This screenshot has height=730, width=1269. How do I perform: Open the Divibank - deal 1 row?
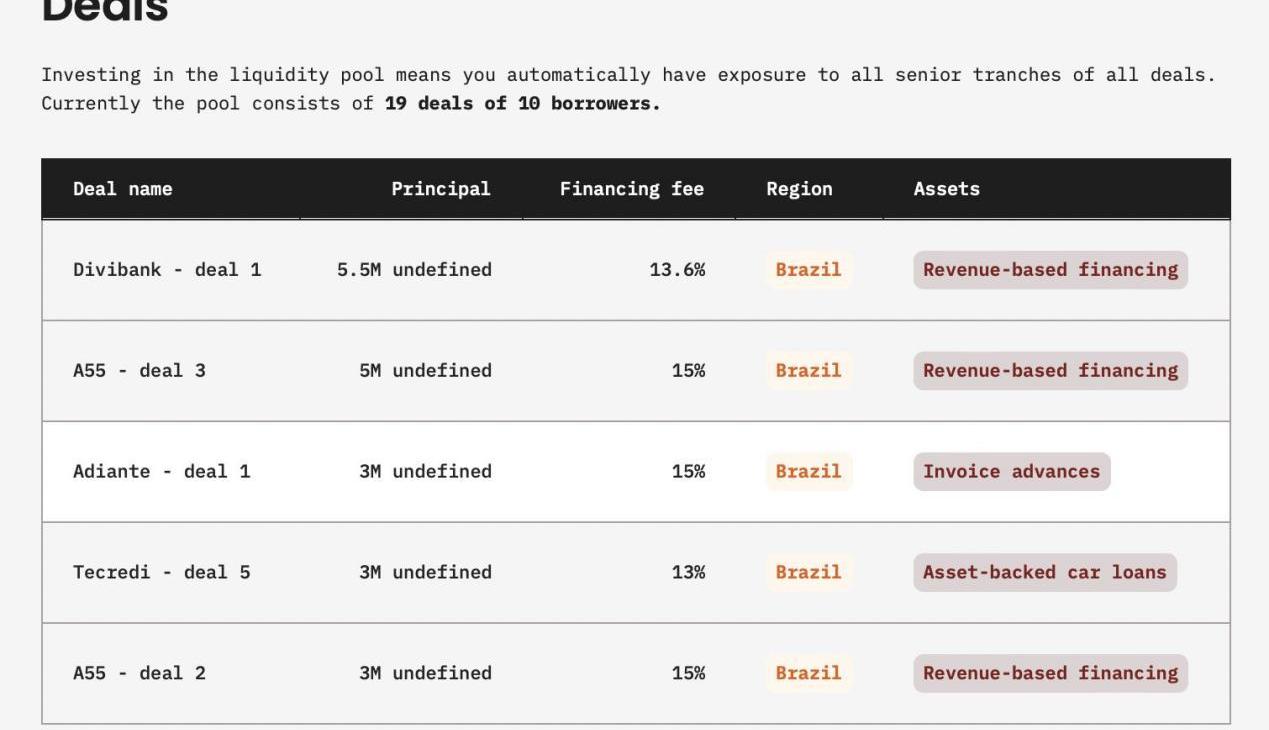(167, 270)
